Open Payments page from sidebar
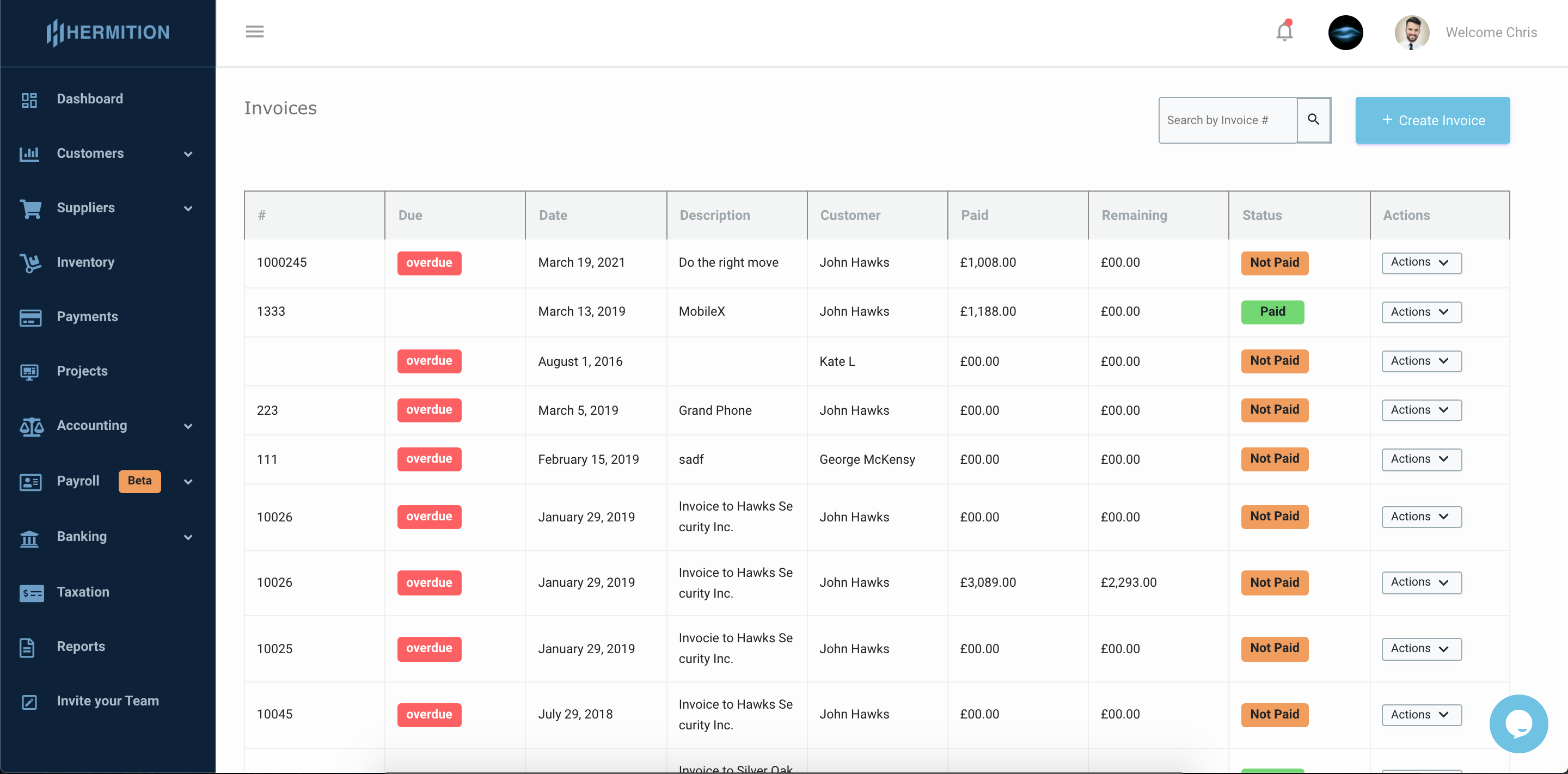 (87, 316)
